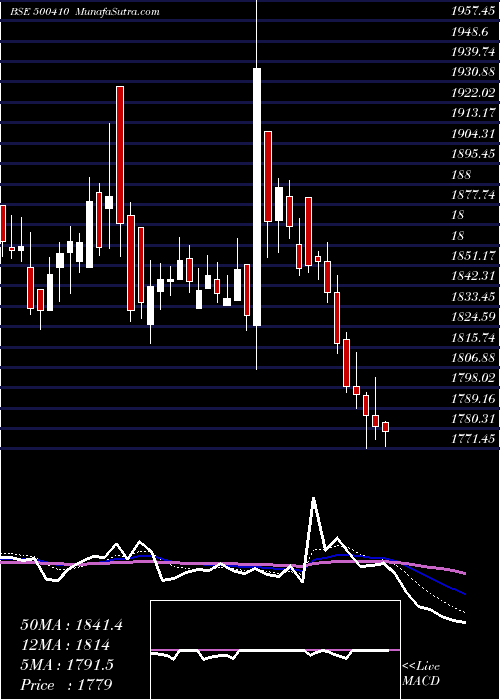This screenshot has width=500, height=700.
Task: Click the tallest white candlestick body
Action: [257, 197]
